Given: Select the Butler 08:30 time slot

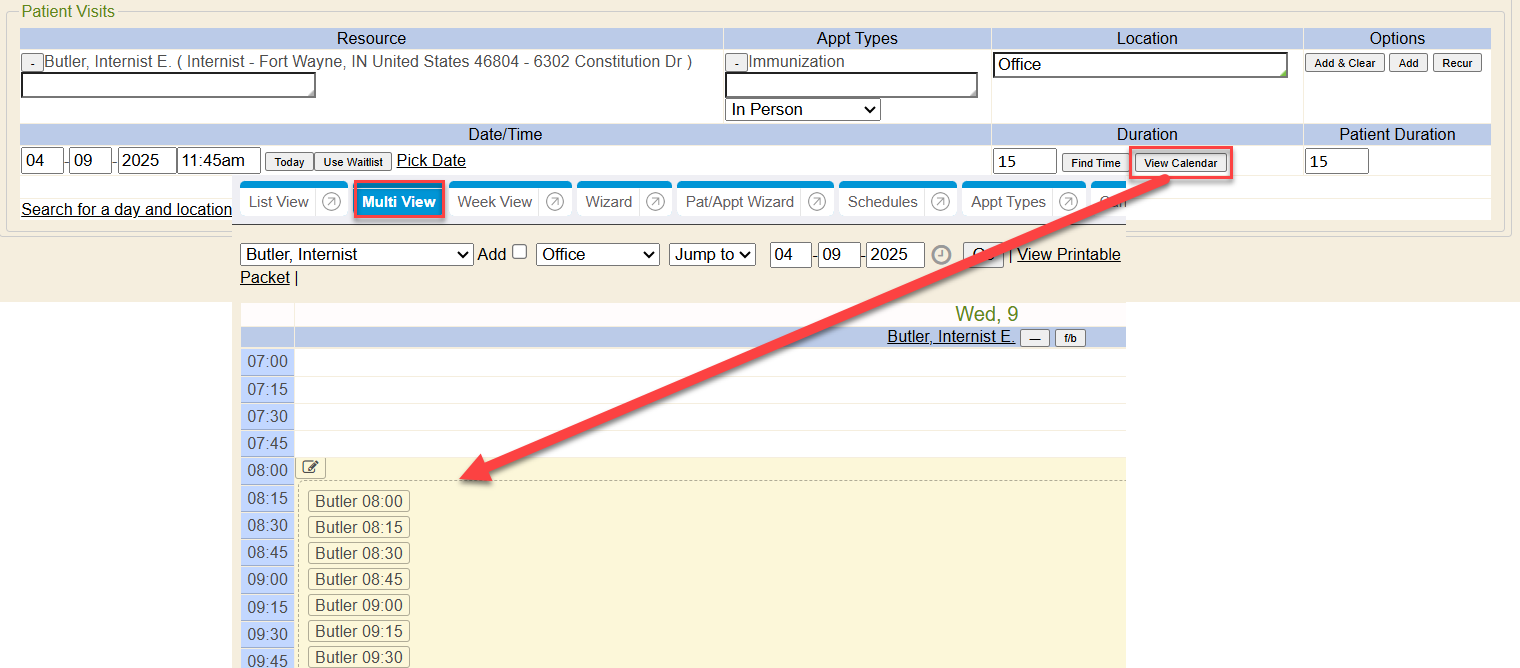Looking at the screenshot, I should (359, 553).
